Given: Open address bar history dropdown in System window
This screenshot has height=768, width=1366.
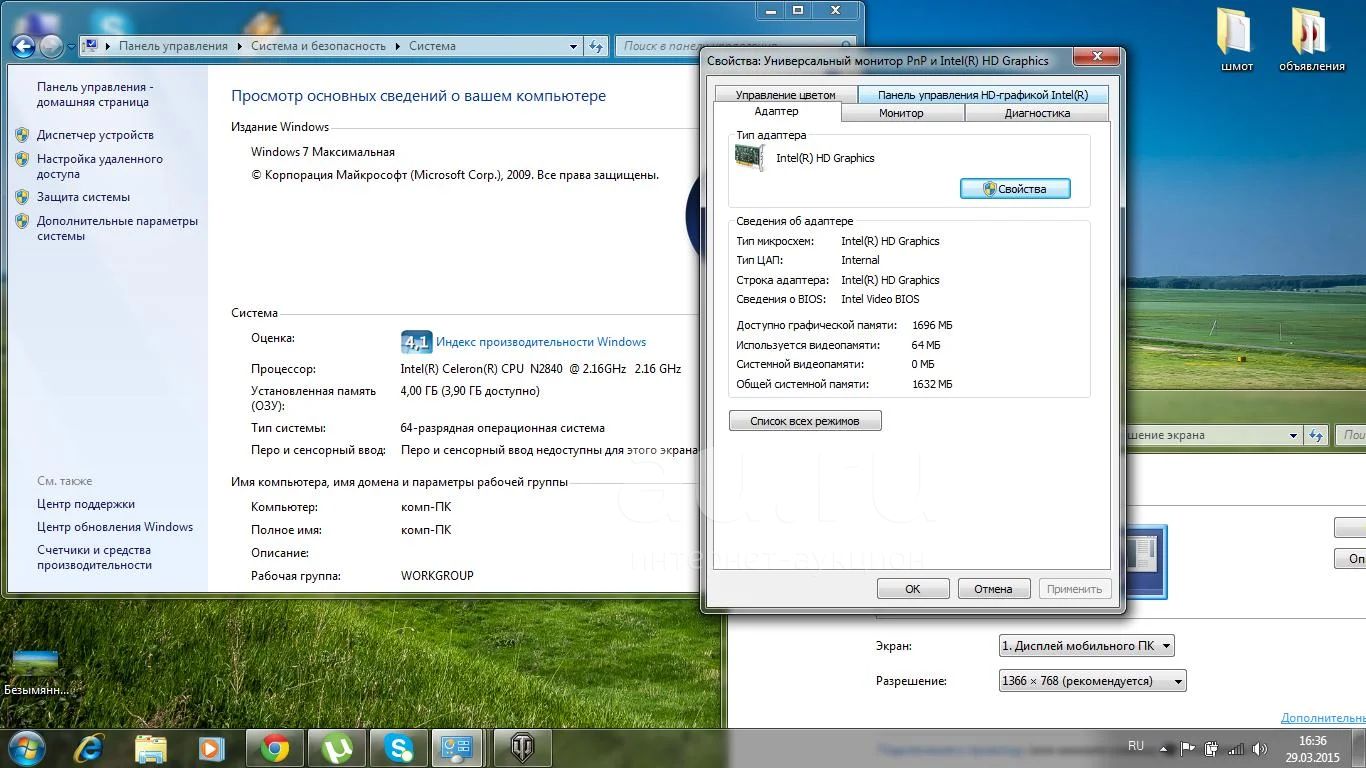Looking at the screenshot, I should pyautogui.click(x=573, y=46).
